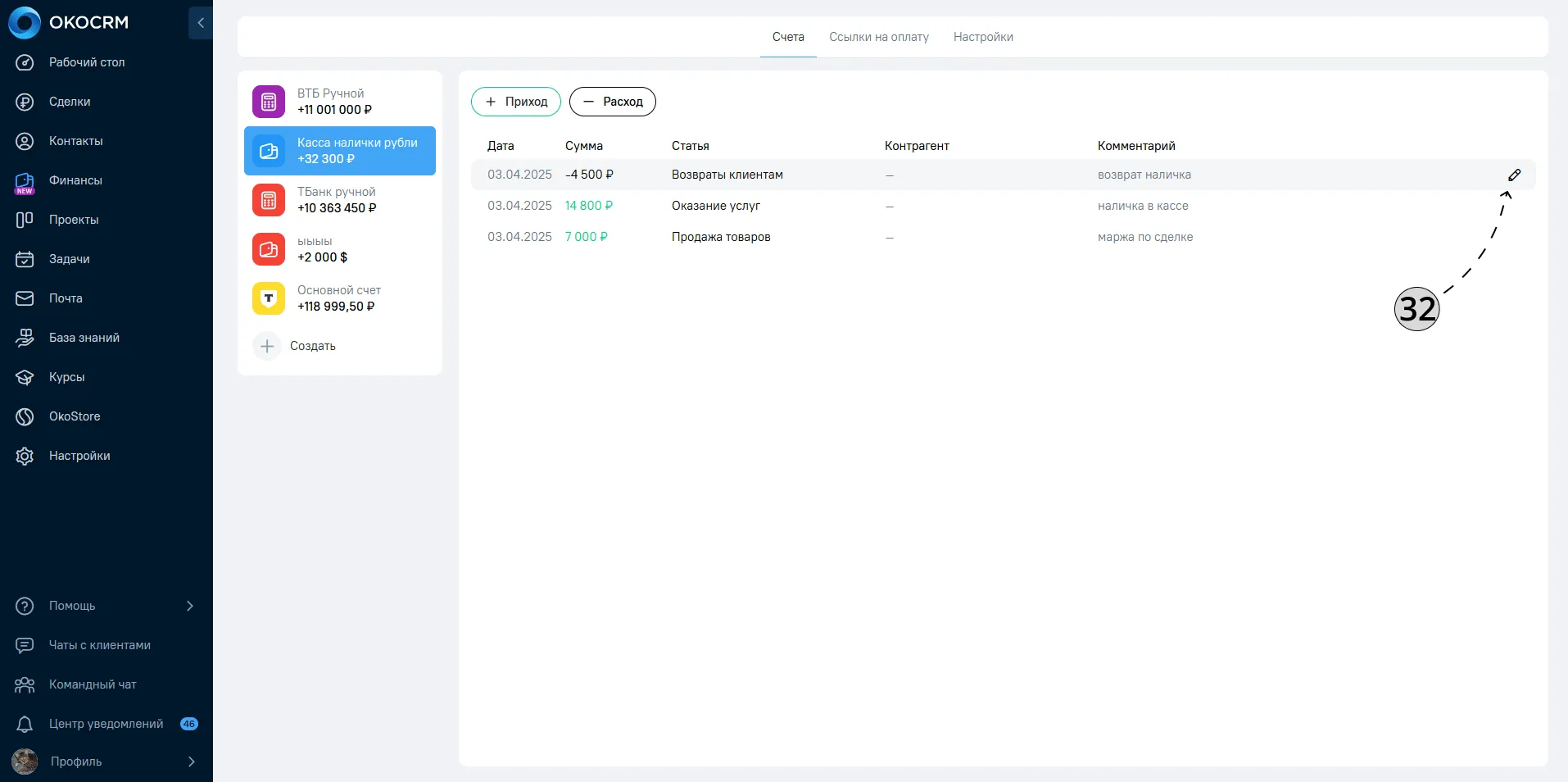The width and height of the screenshot is (1568, 782).
Task: Click the +118 999,50 ₽ balance
Action: click(x=336, y=307)
